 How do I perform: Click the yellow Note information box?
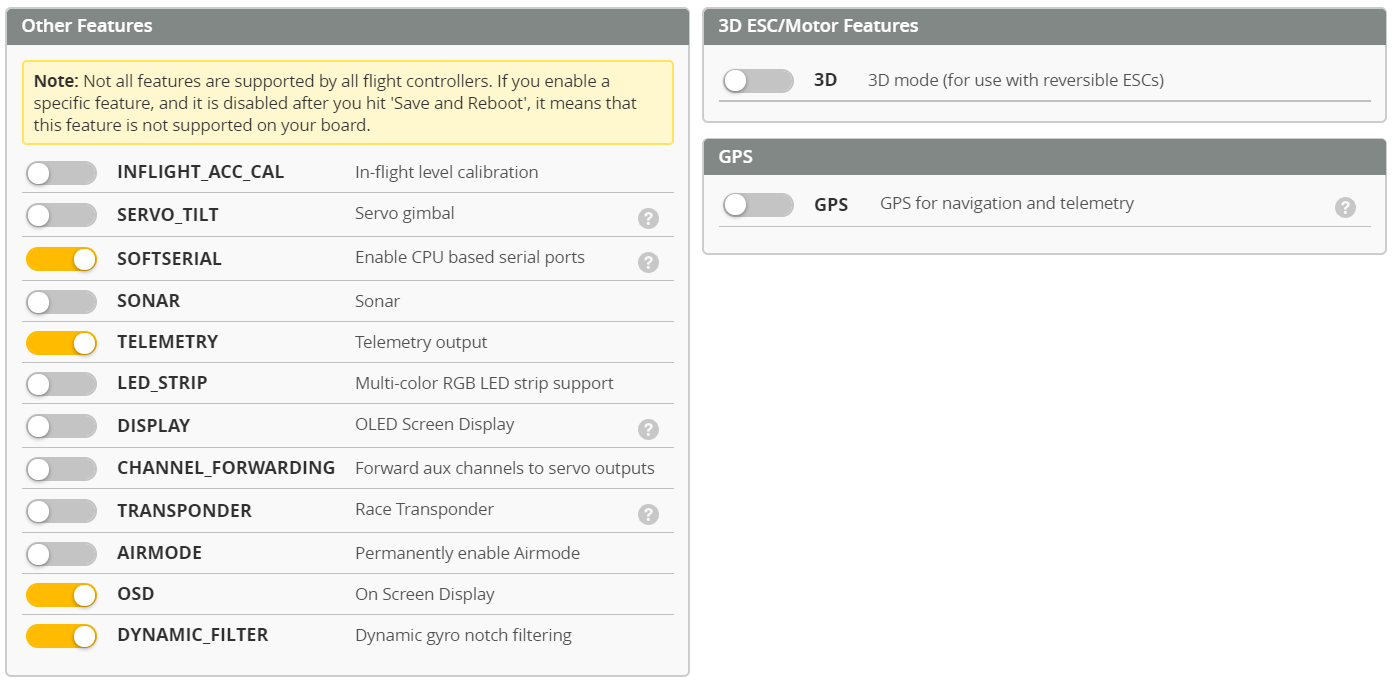(x=347, y=103)
